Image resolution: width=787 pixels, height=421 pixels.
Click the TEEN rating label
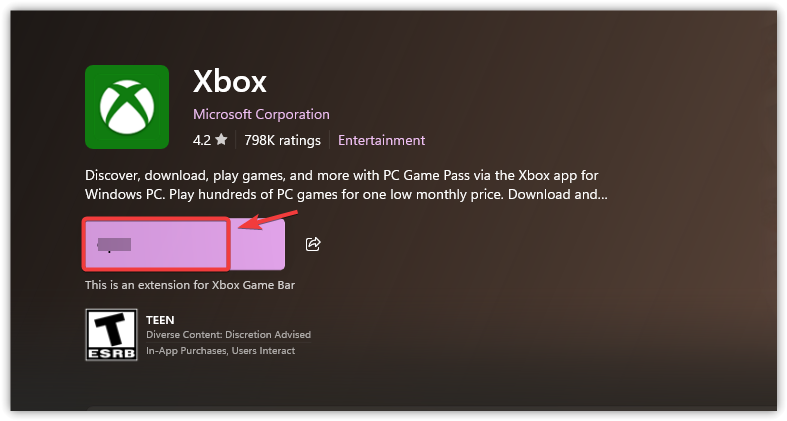point(160,320)
